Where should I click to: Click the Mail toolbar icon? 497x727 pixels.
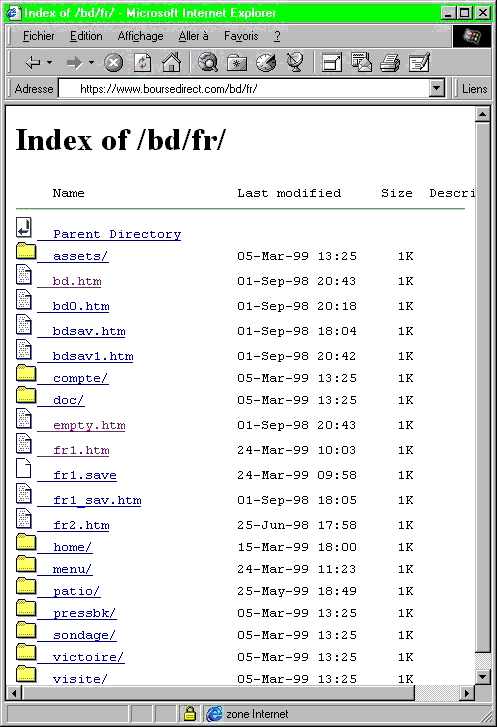(361, 62)
